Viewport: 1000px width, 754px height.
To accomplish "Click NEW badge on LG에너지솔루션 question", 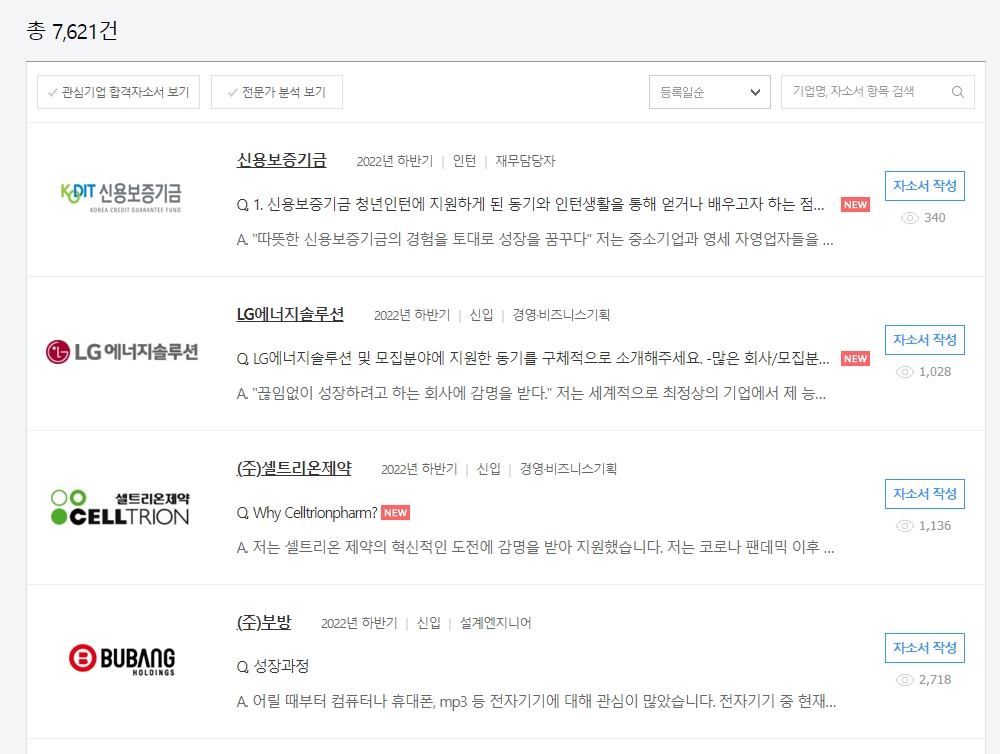I will pyautogui.click(x=855, y=359).
